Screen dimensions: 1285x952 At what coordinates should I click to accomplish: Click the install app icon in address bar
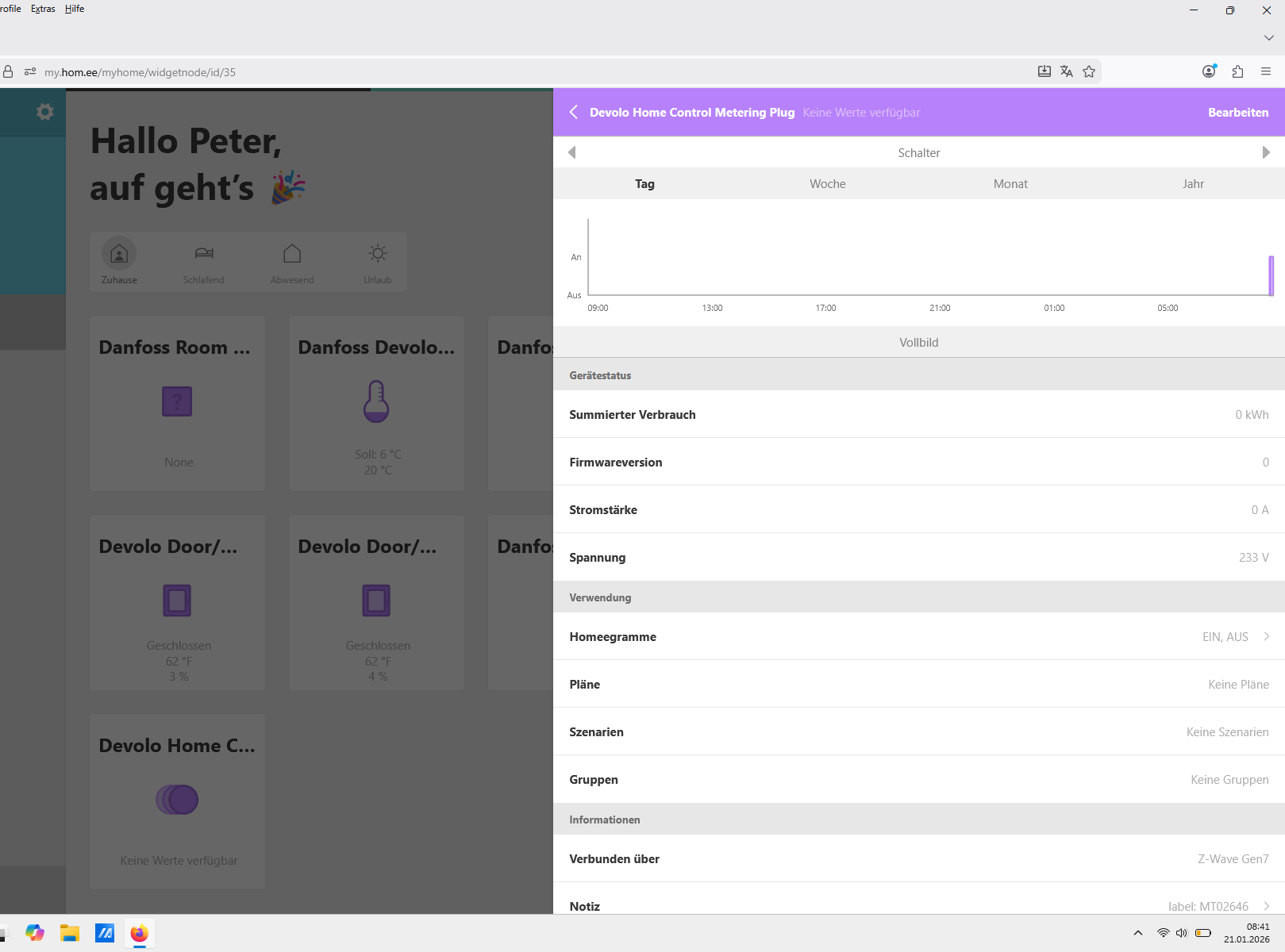1045,72
